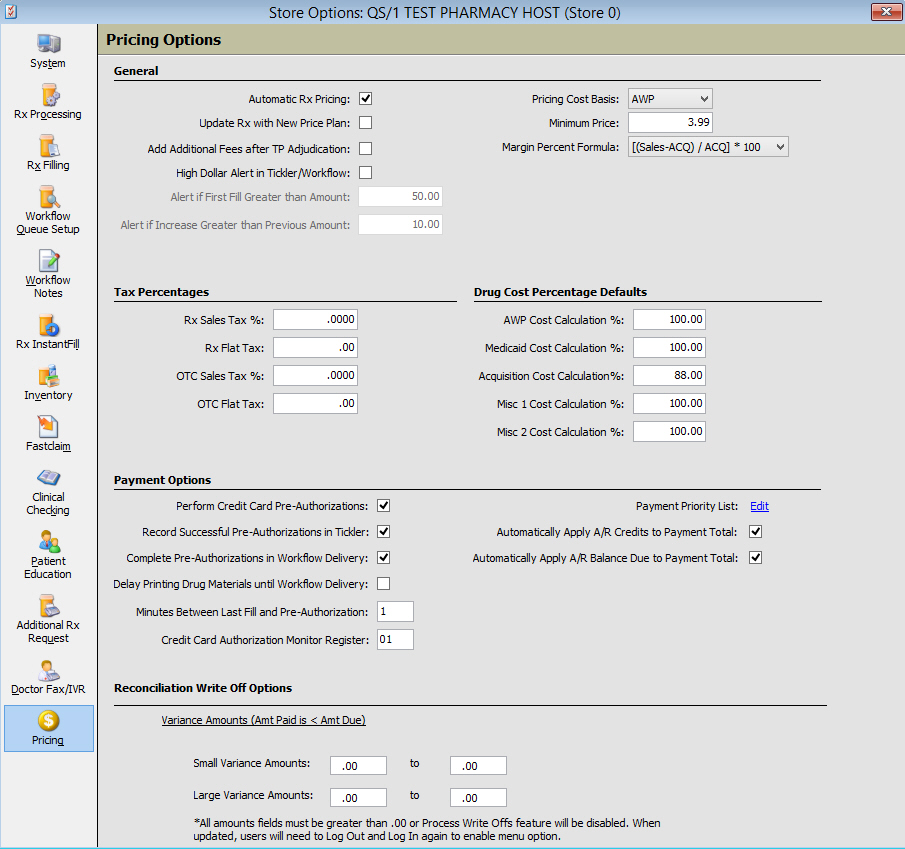This screenshot has height=849, width=905.
Task: Open the Workflow Notes icon
Action: (48, 262)
